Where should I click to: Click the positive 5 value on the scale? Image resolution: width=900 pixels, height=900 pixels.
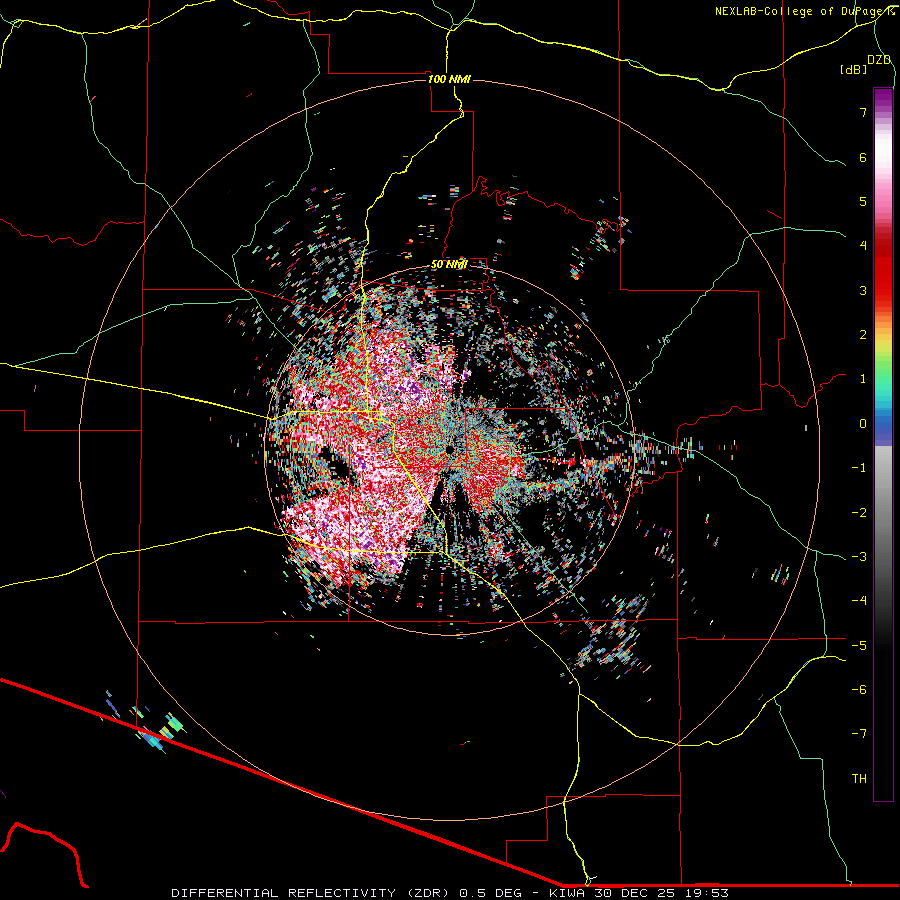click(863, 201)
